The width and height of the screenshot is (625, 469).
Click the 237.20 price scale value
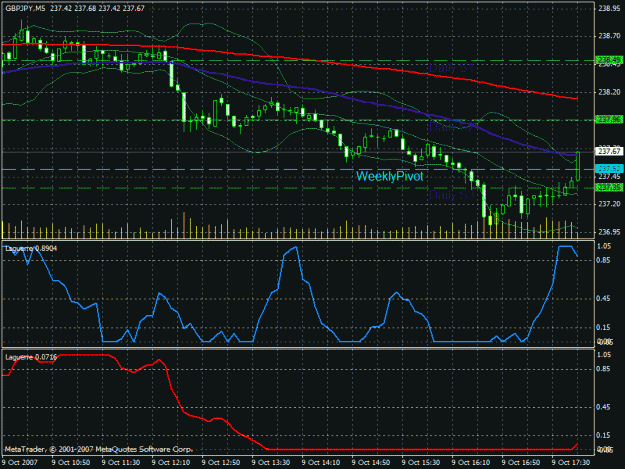[x=609, y=204]
